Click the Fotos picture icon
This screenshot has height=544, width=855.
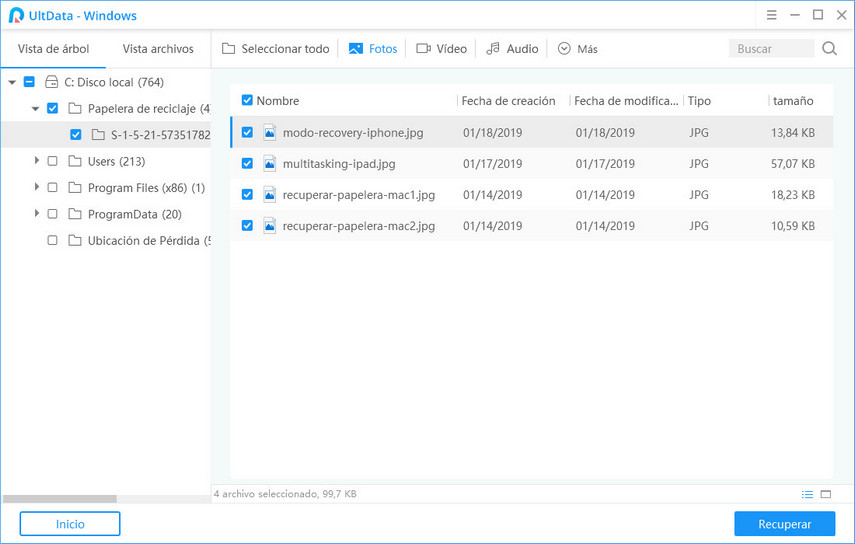coord(356,49)
